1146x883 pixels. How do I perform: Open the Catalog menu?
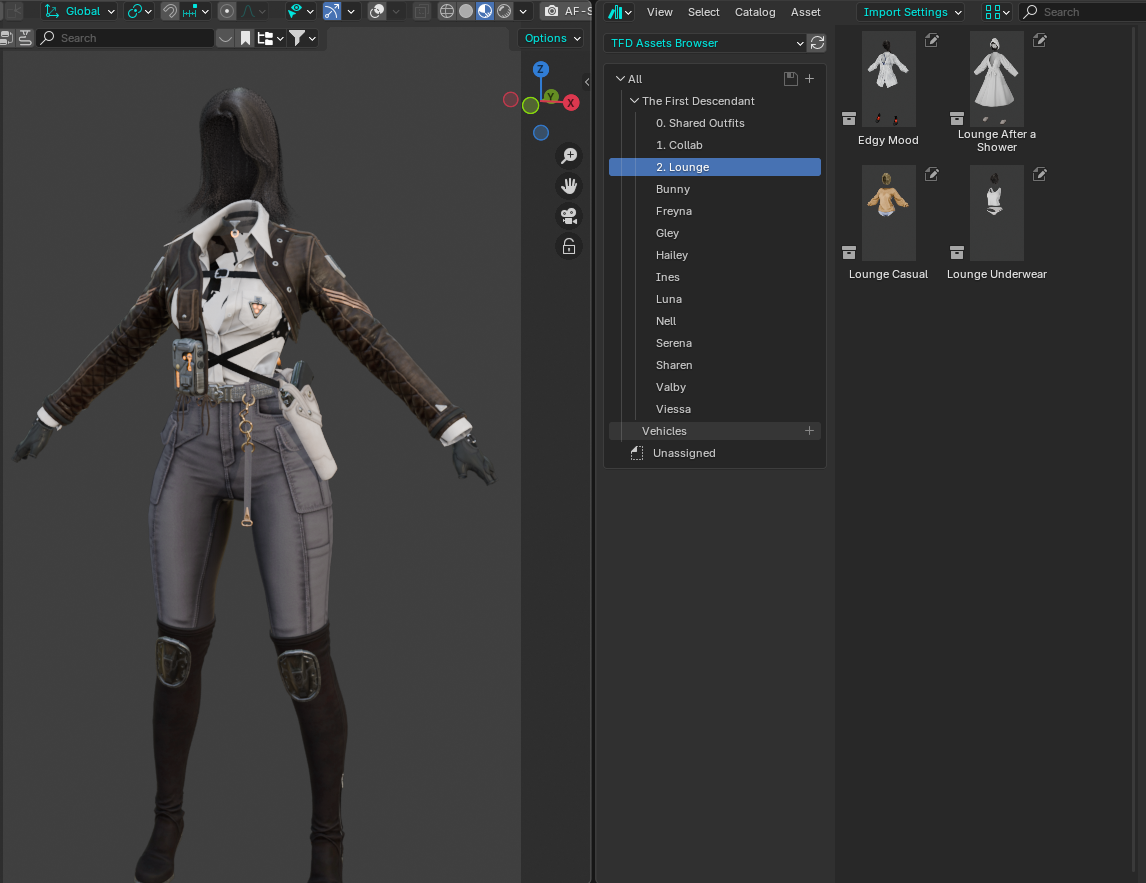pos(755,12)
